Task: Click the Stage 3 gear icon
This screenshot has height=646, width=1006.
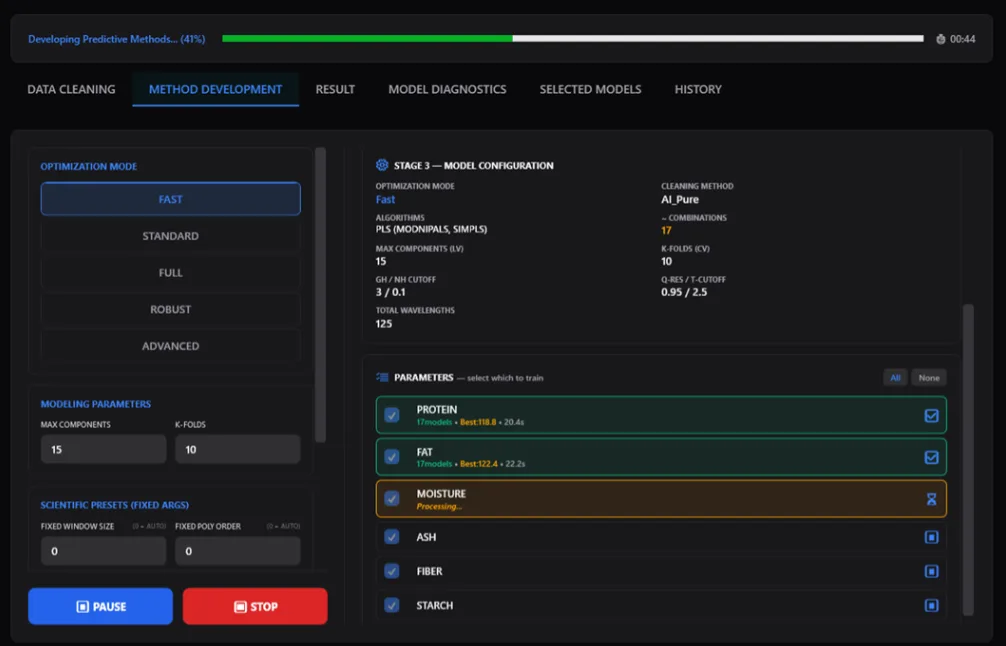Action: (x=382, y=165)
